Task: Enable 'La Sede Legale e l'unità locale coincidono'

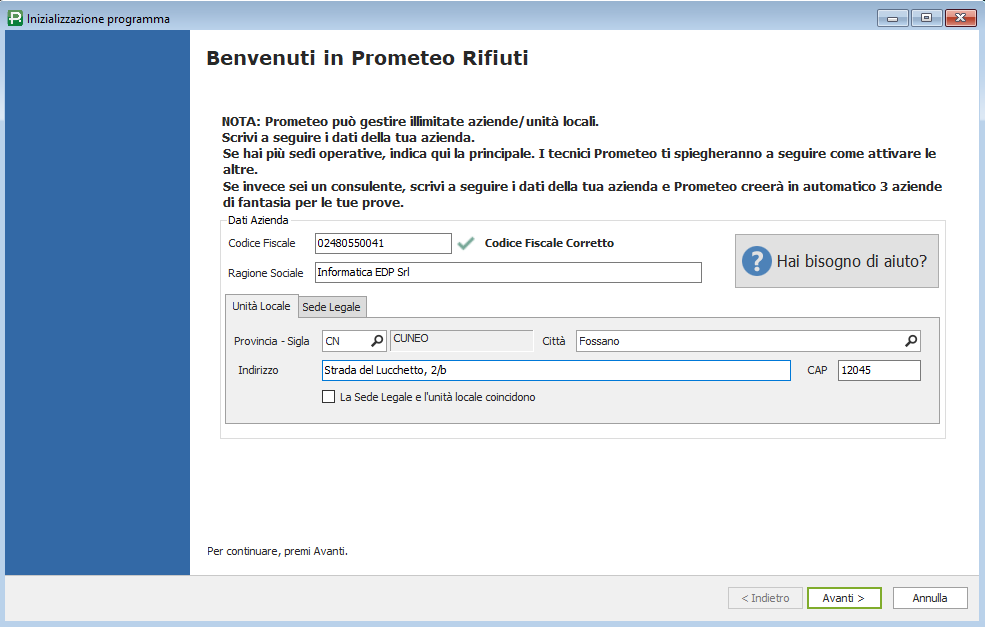Action: pos(329,397)
